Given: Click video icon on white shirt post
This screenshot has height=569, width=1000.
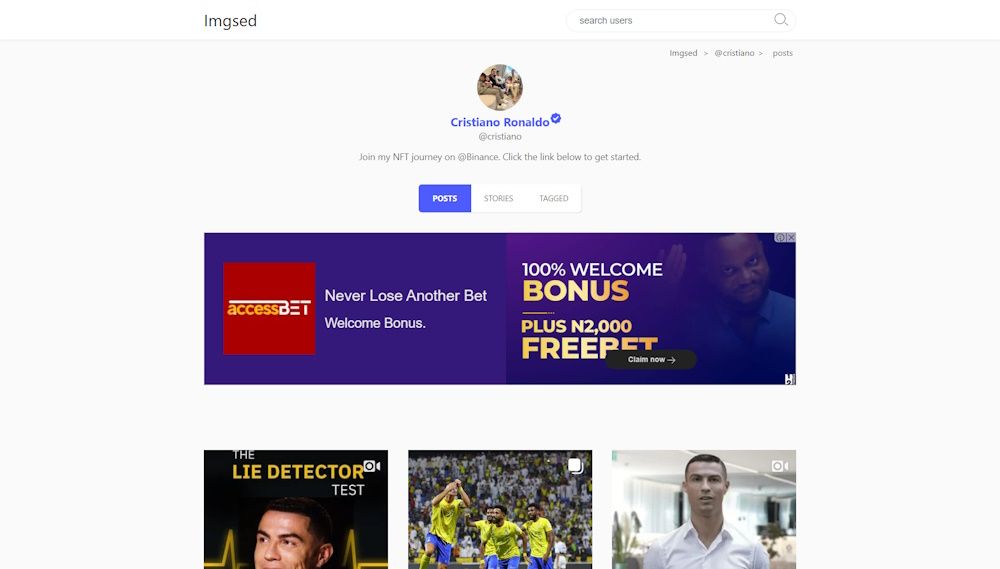Looking at the screenshot, I should (780, 466).
